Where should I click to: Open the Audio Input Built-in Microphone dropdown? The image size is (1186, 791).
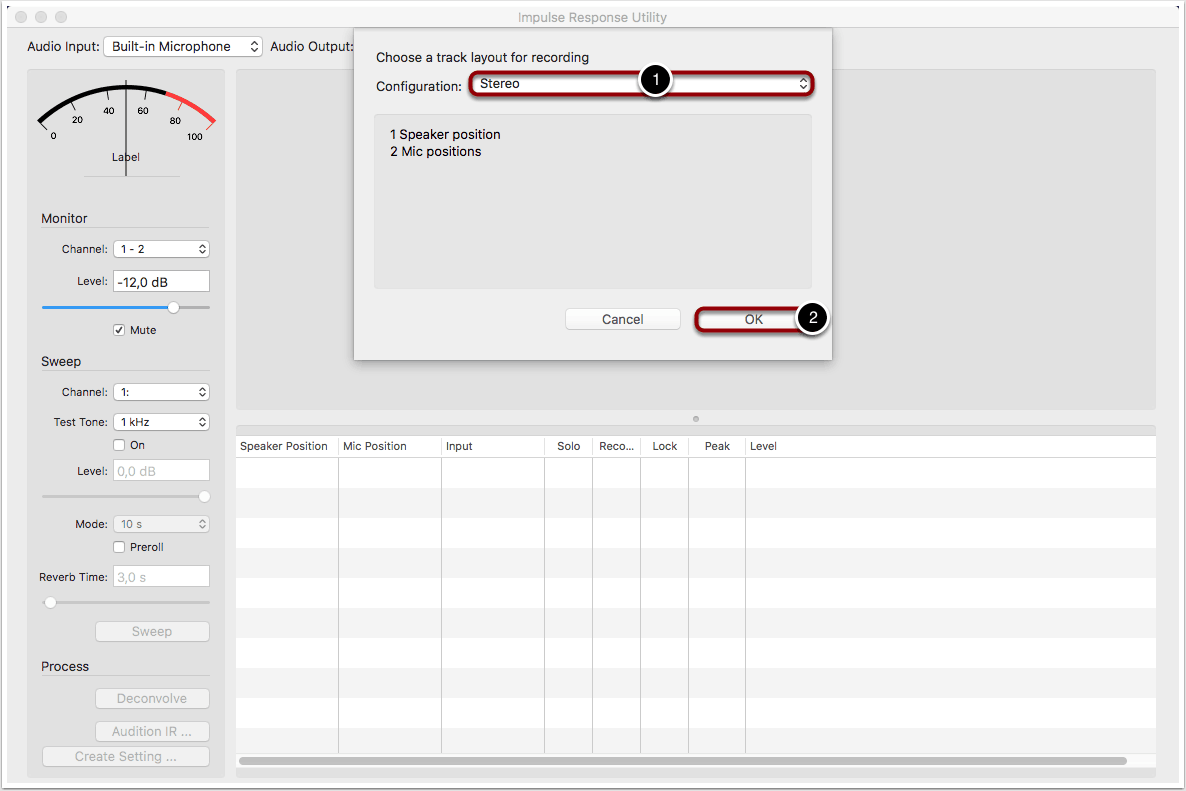183,47
